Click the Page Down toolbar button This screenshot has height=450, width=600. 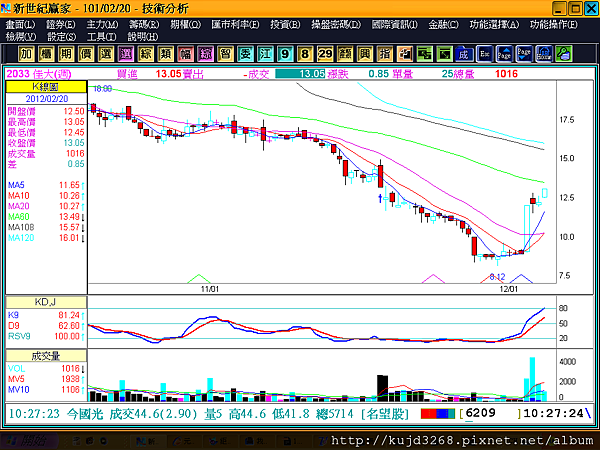point(524,54)
